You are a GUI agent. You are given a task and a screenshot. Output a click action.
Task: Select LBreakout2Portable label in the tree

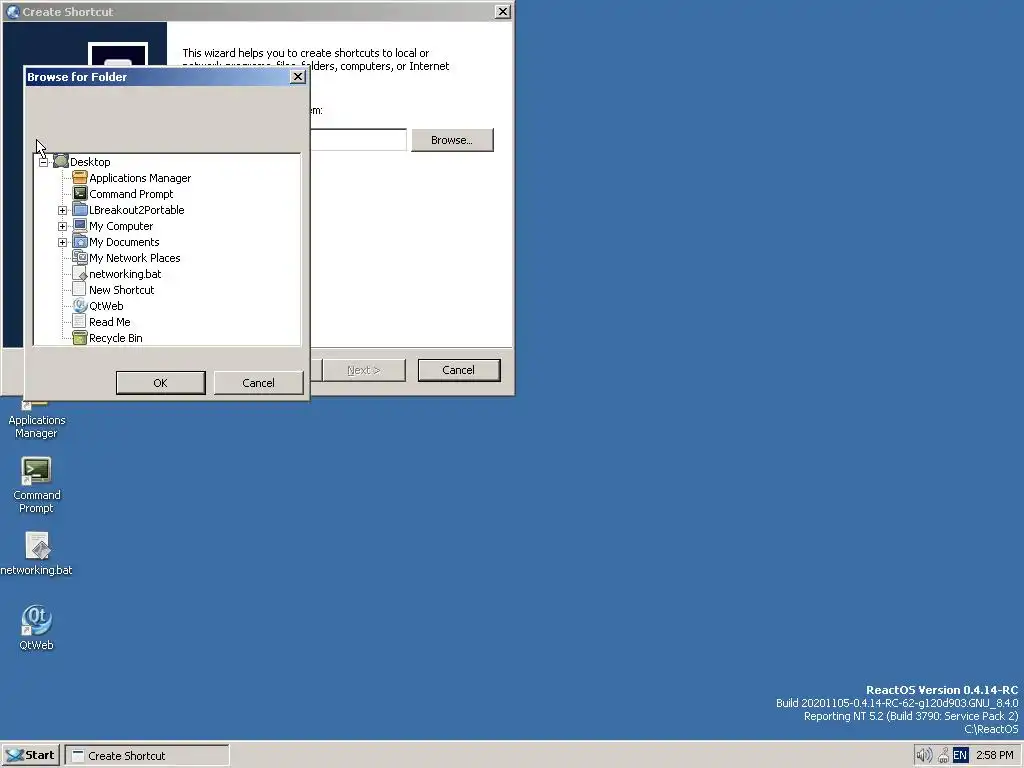click(136, 210)
